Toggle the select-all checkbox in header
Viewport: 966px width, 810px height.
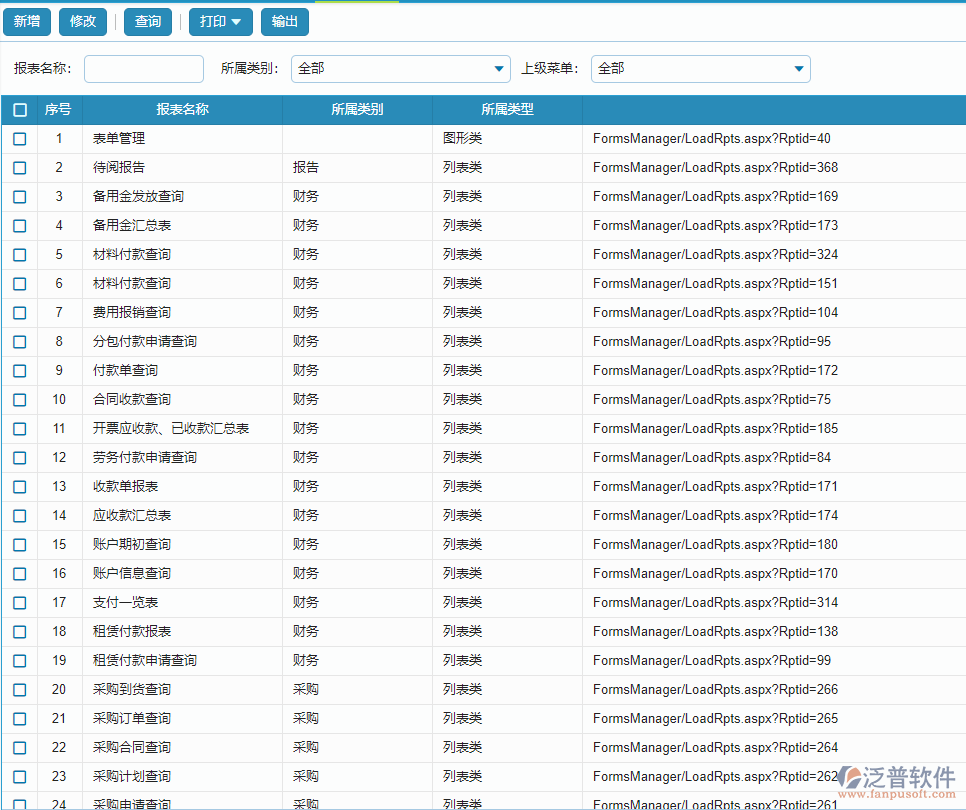click(18, 110)
